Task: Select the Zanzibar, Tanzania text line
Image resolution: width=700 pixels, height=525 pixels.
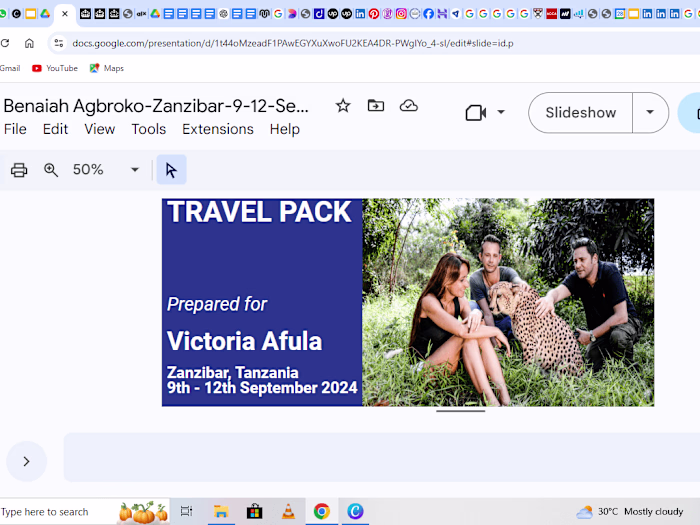Action: (x=233, y=372)
